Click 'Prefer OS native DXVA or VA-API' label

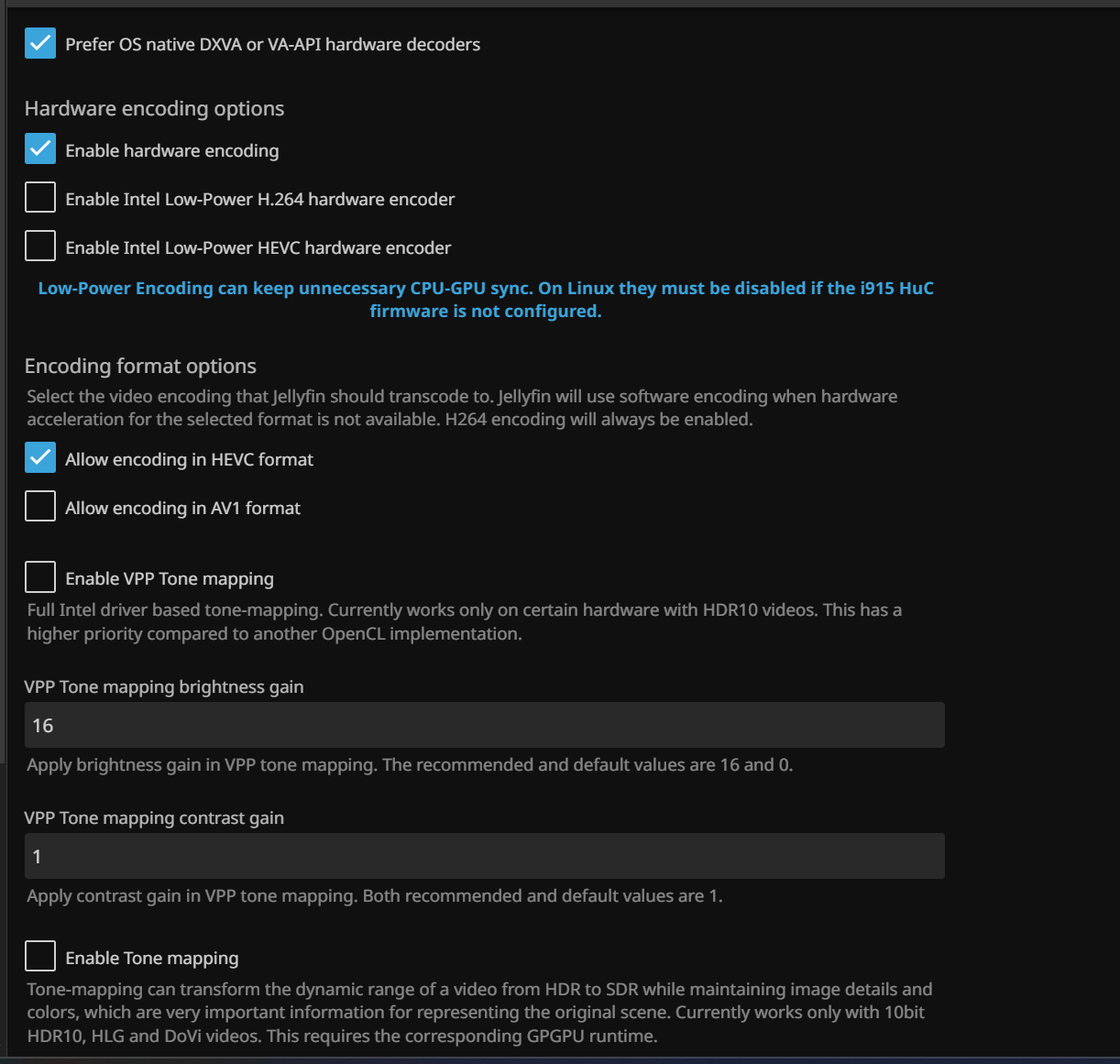pos(272,45)
